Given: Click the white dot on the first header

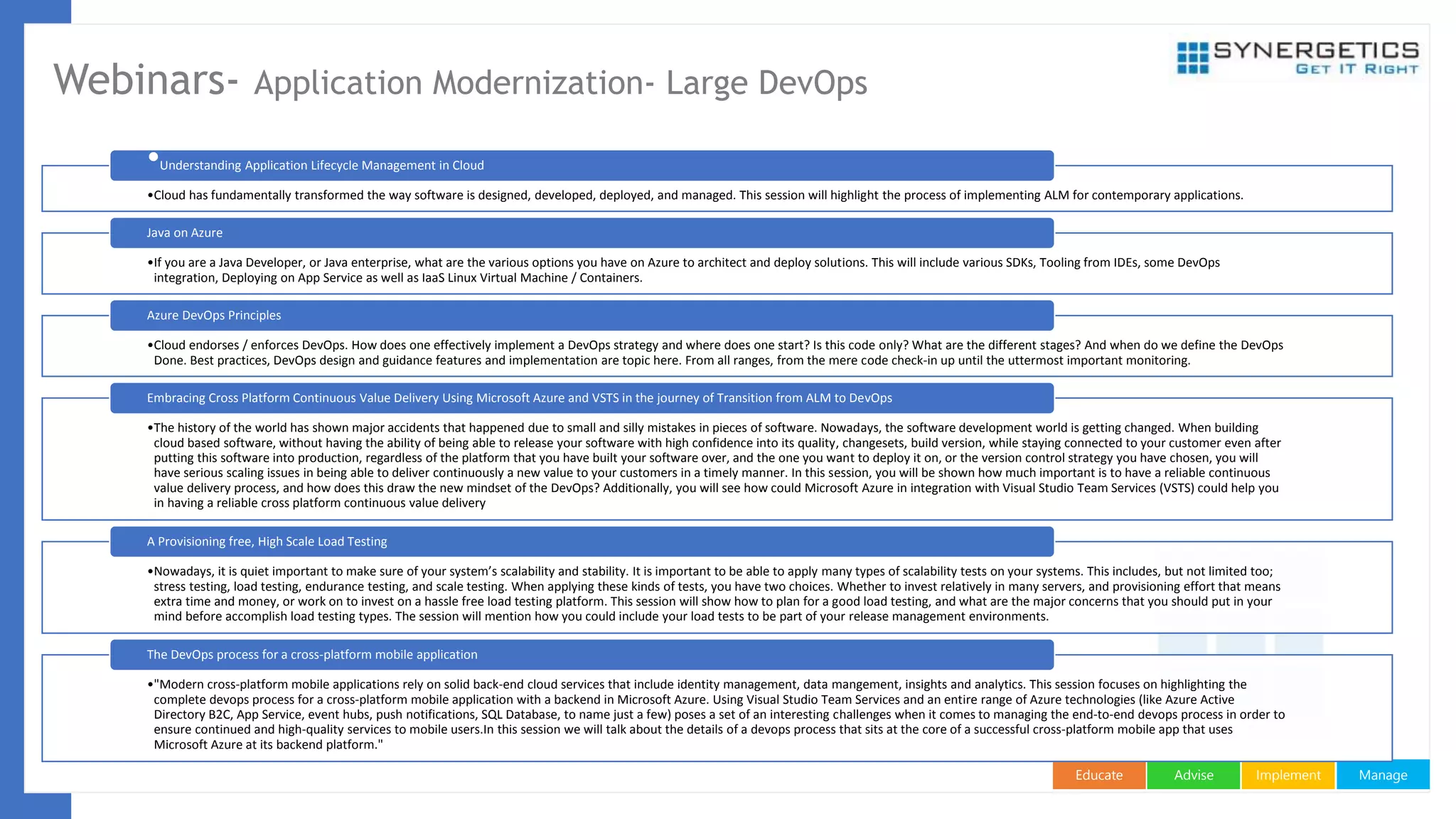Looking at the screenshot, I should click(x=153, y=156).
